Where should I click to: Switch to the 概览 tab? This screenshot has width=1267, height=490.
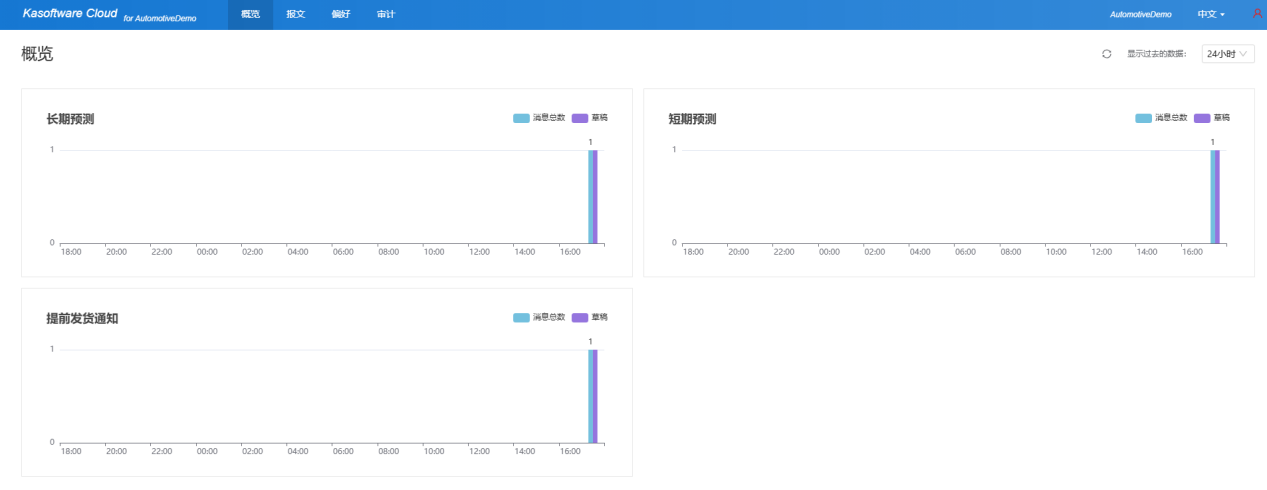click(250, 14)
